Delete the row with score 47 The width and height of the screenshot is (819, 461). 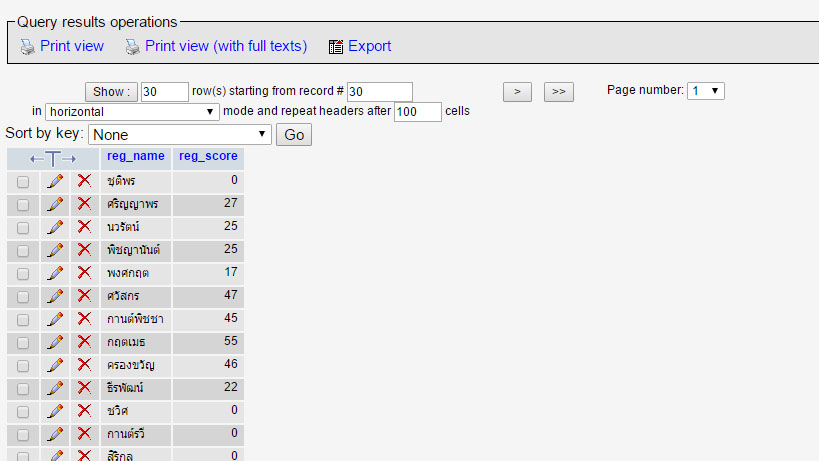(84, 295)
